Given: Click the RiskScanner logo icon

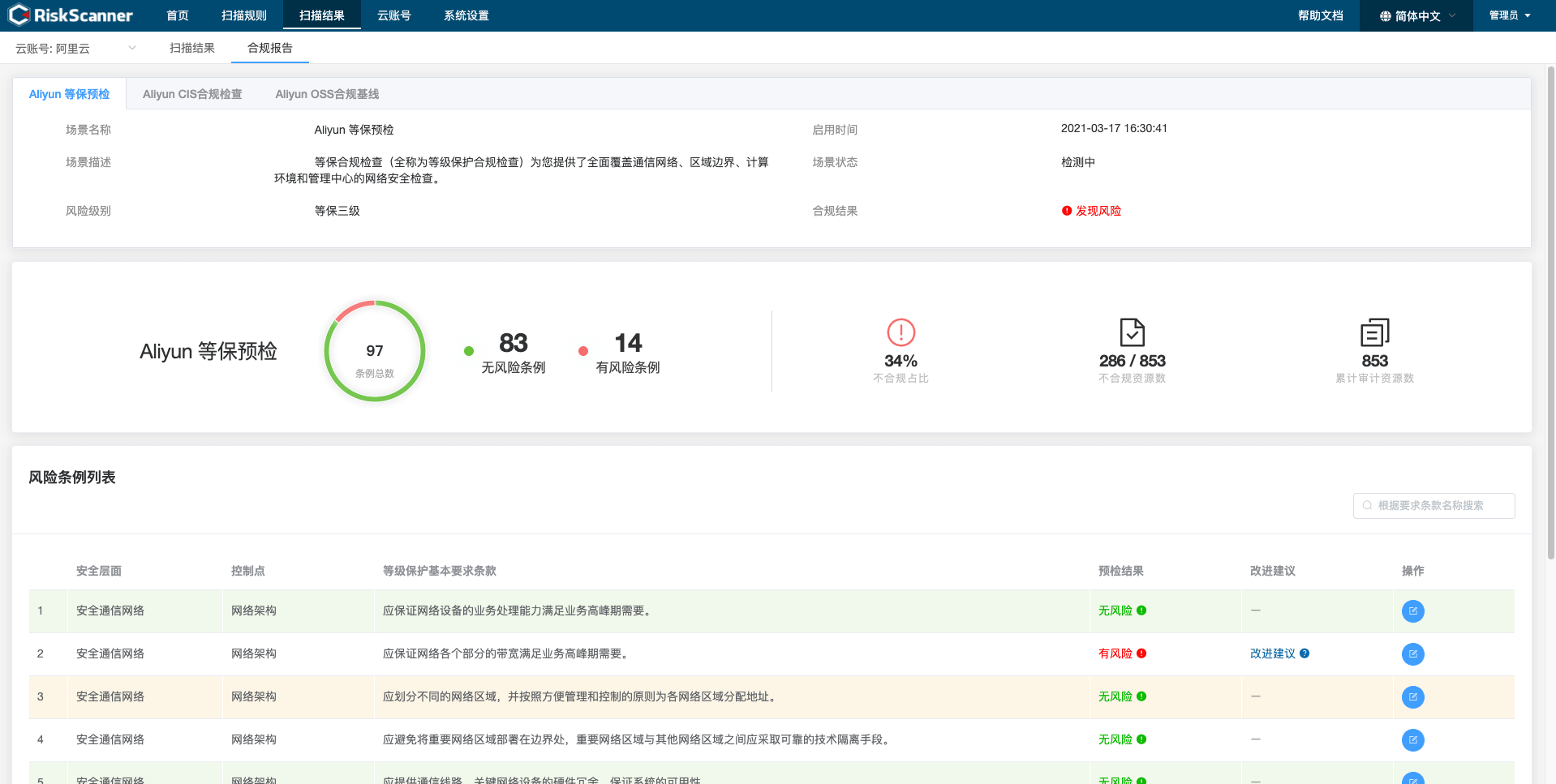Looking at the screenshot, I should coord(18,15).
